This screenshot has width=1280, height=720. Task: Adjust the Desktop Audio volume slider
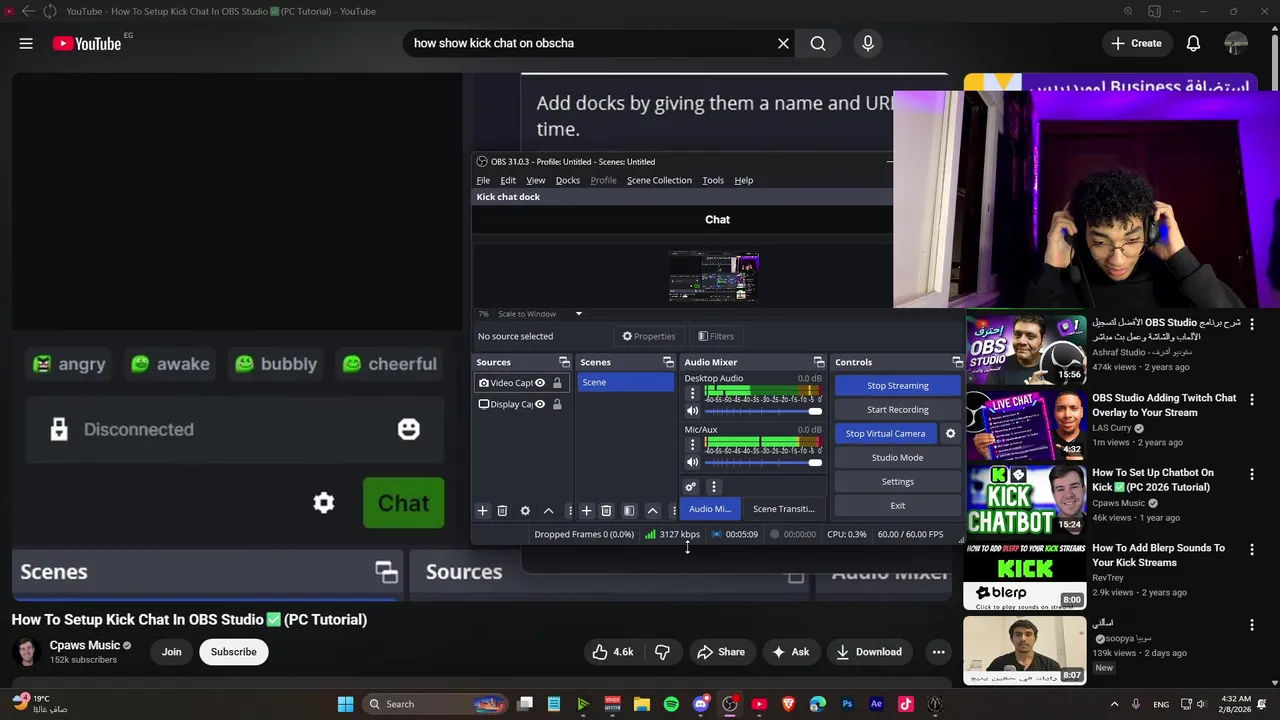[x=763, y=411]
